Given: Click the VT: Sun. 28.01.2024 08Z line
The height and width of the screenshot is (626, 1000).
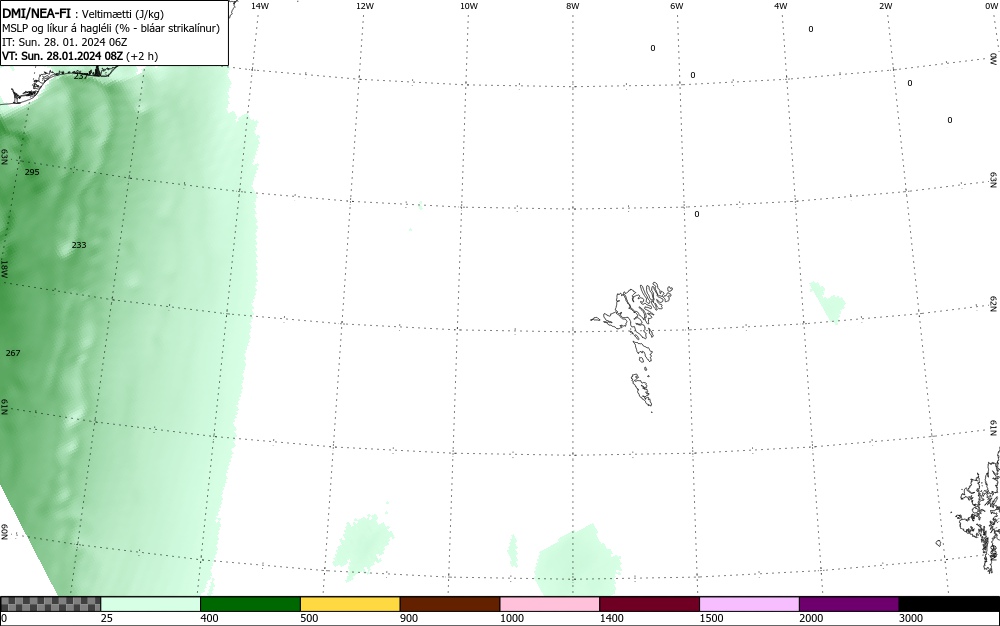Looking at the screenshot, I should [80, 56].
